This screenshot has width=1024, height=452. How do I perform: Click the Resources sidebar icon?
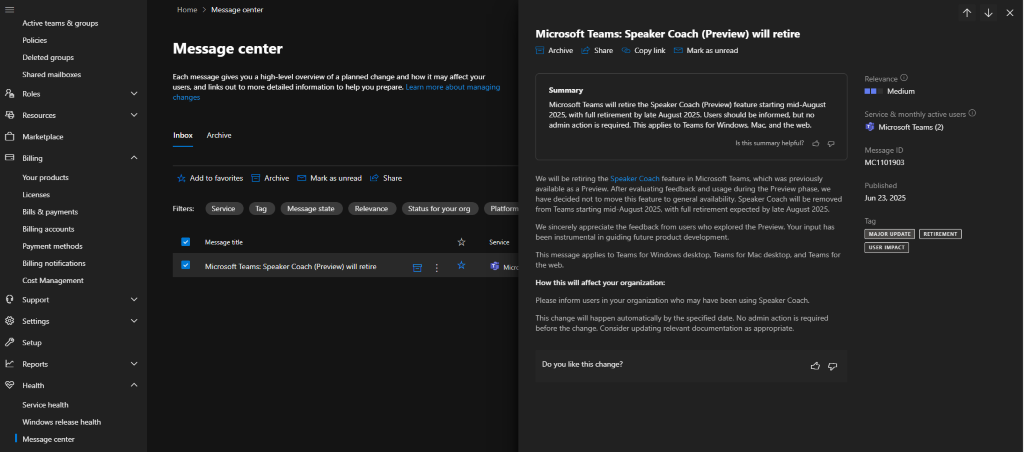coord(9,115)
